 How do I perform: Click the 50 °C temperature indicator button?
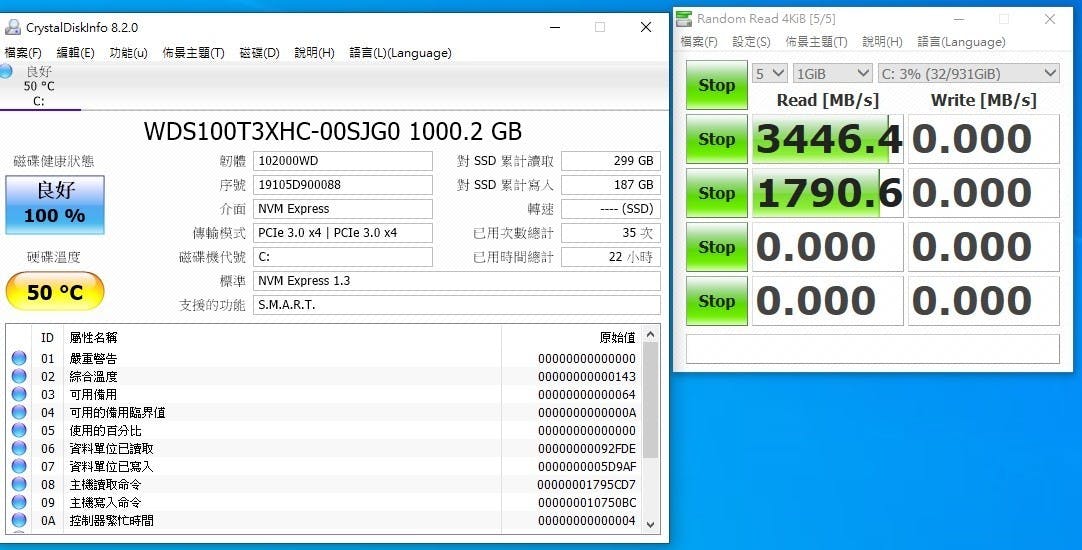55,291
